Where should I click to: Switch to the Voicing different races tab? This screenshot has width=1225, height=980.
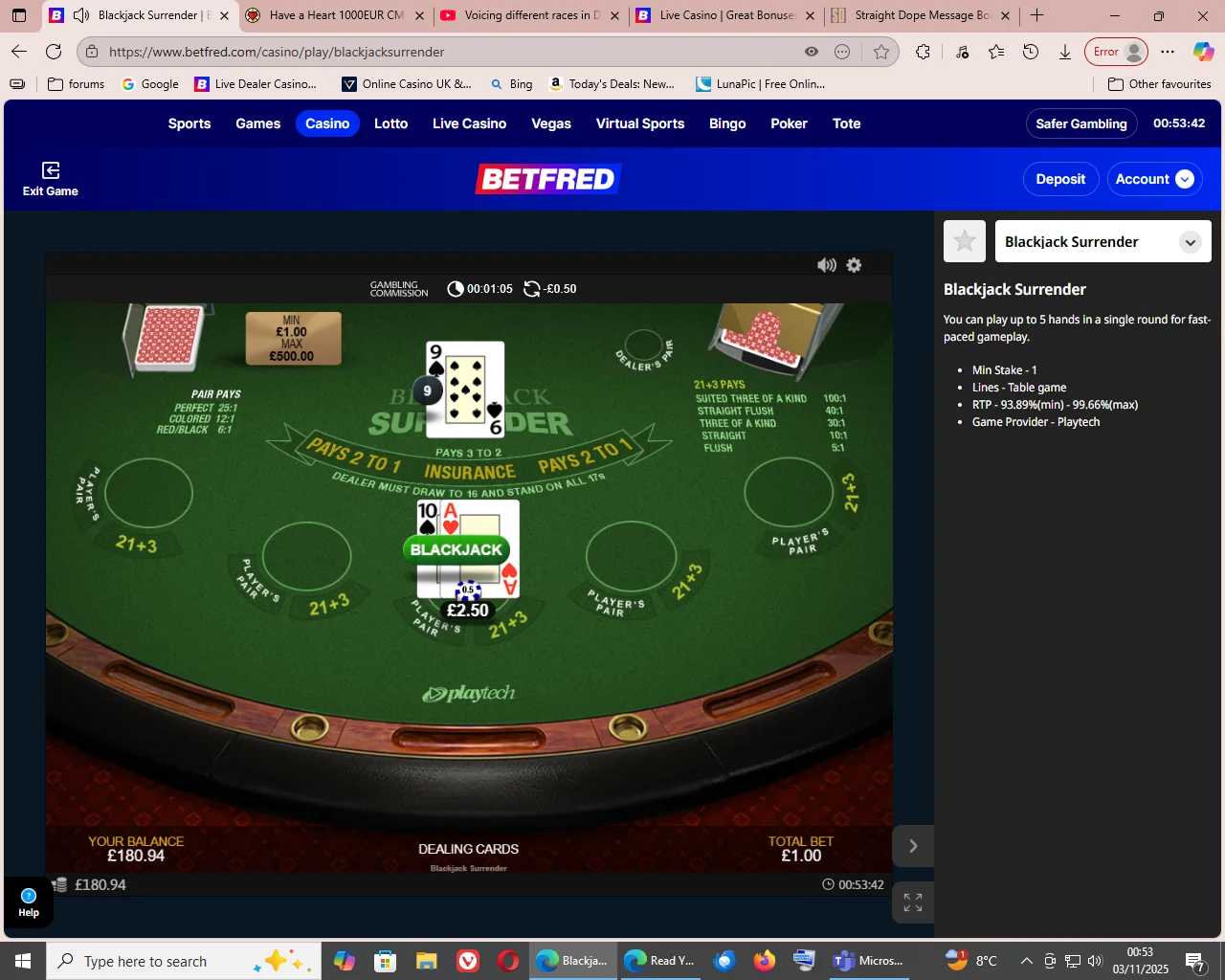coord(530,15)
